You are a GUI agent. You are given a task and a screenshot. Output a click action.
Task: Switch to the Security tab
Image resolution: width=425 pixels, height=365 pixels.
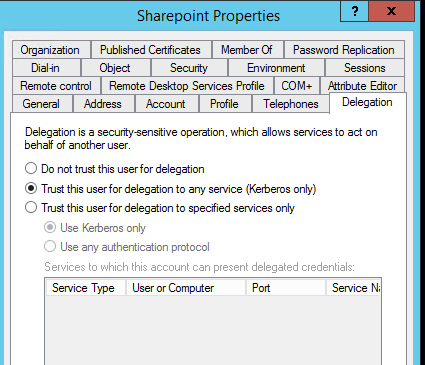pyautogui.click(x=189, y=68)
